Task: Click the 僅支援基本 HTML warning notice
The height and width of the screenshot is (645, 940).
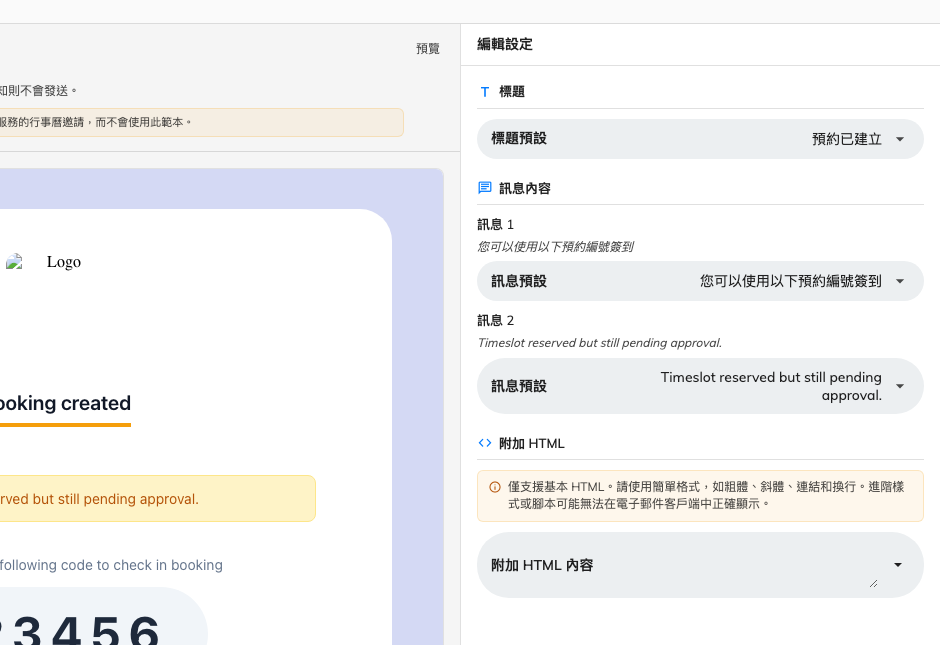Action: (700, 496)
